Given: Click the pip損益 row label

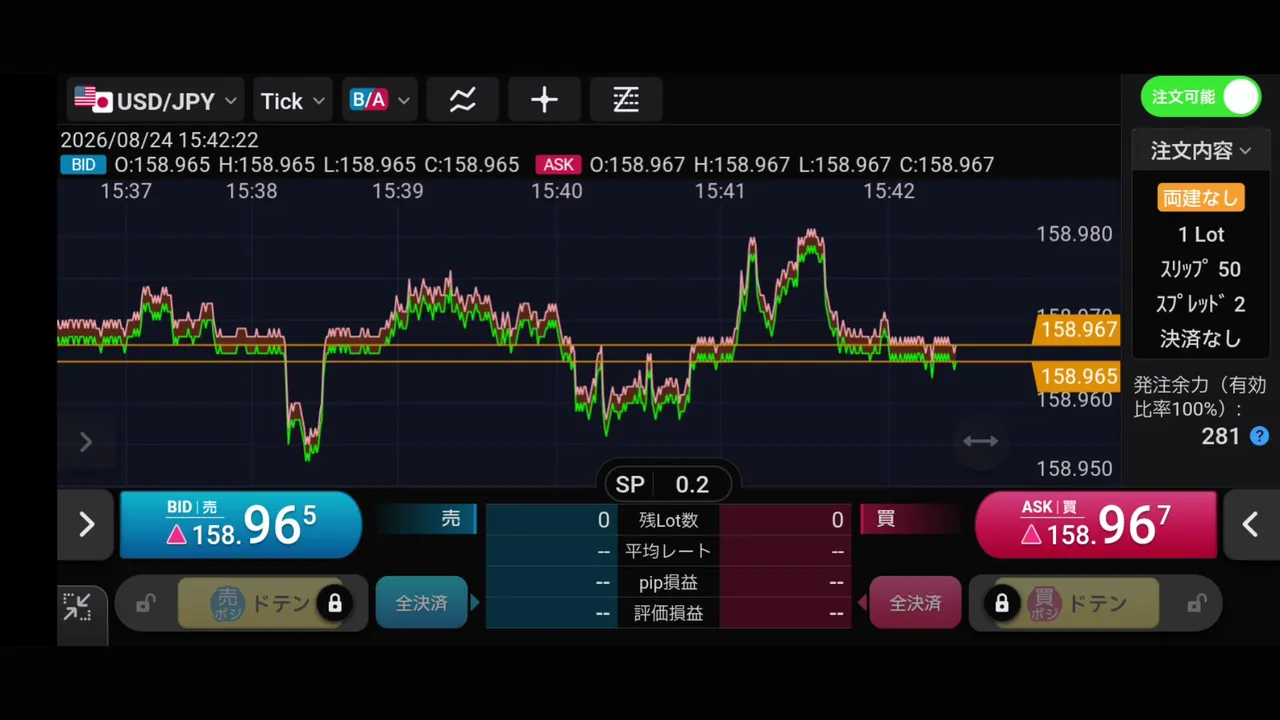Looking at the screenshot, I should tap(668, 582).
